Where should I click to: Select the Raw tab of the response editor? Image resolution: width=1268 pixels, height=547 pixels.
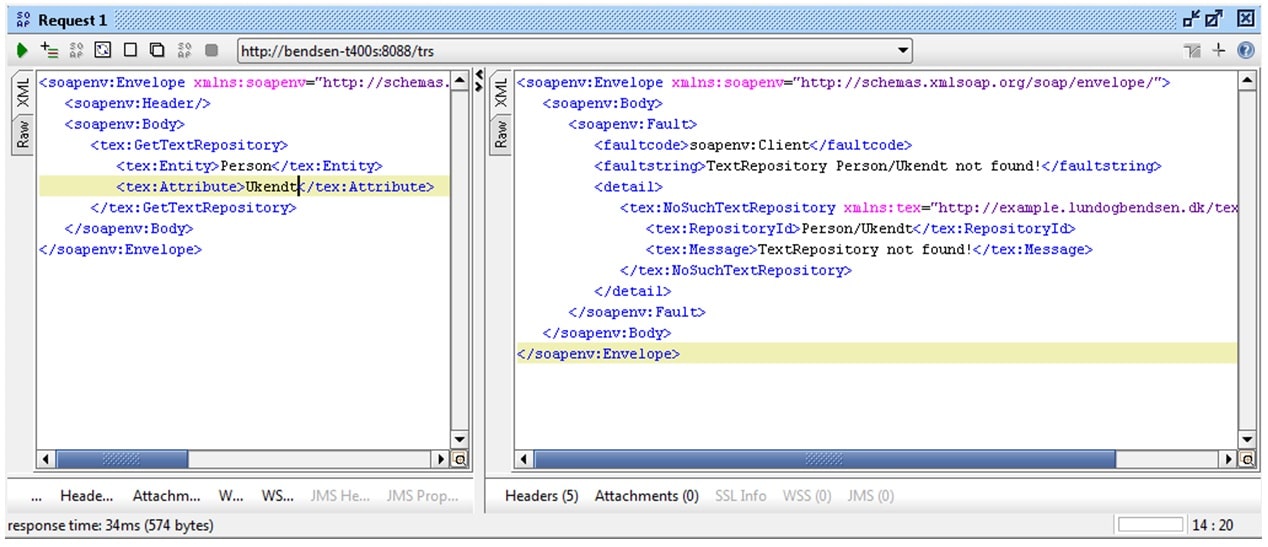501,134
